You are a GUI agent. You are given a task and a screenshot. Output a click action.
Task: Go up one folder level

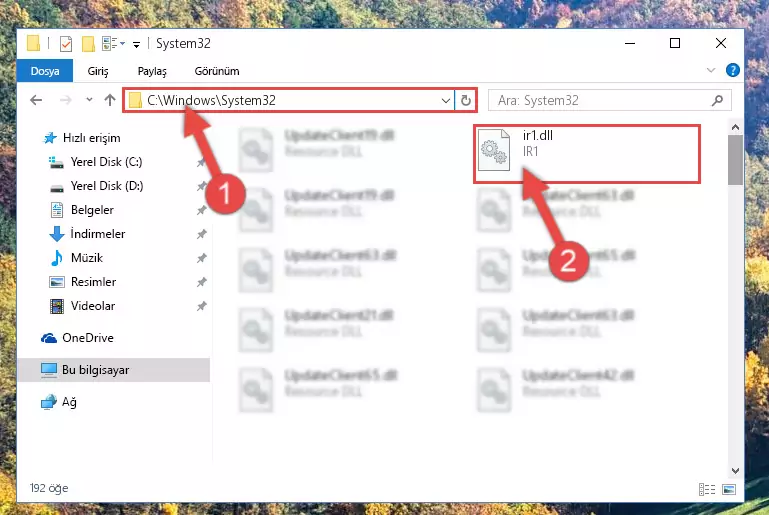(110, 100)
